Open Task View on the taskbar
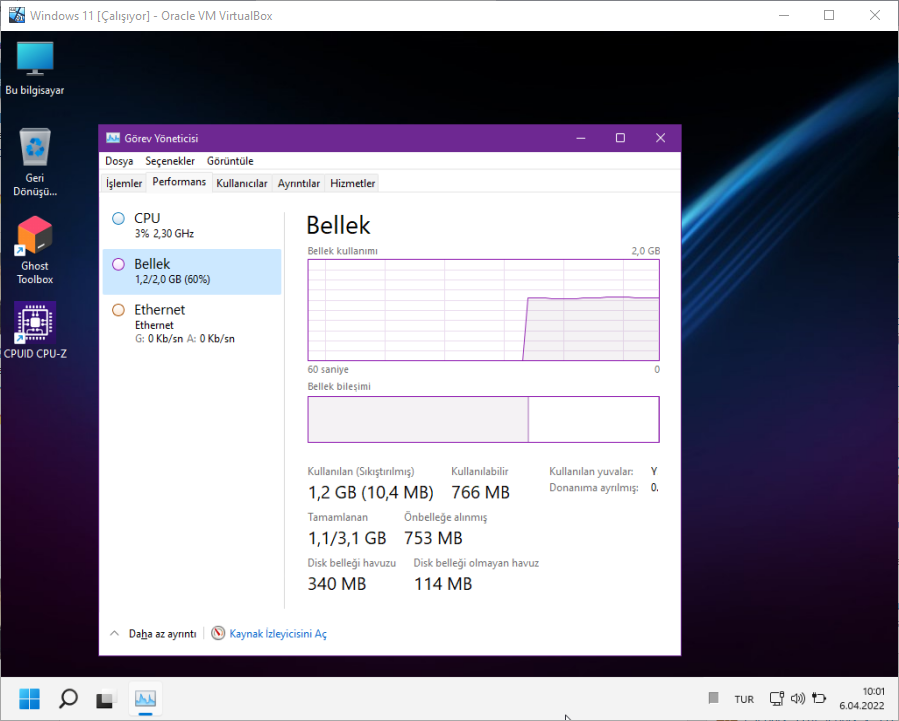The width and height of the screenshot is (899, 721). [x=106, y=699]
